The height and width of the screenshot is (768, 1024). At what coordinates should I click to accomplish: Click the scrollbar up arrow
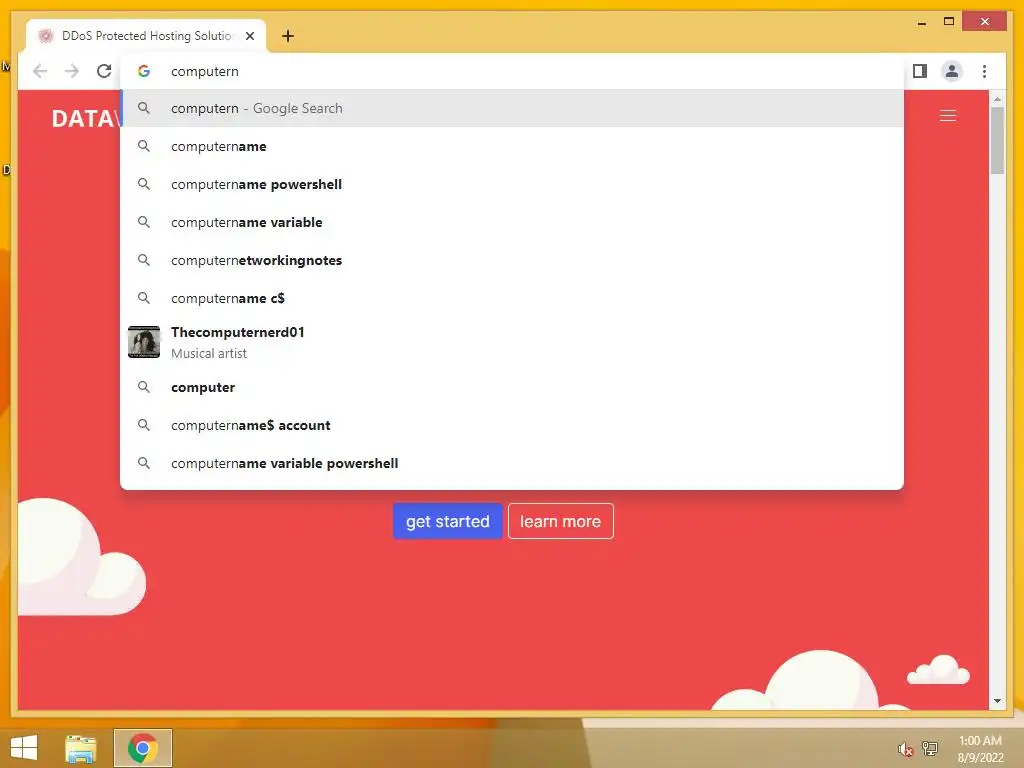[x=997, y=99]
